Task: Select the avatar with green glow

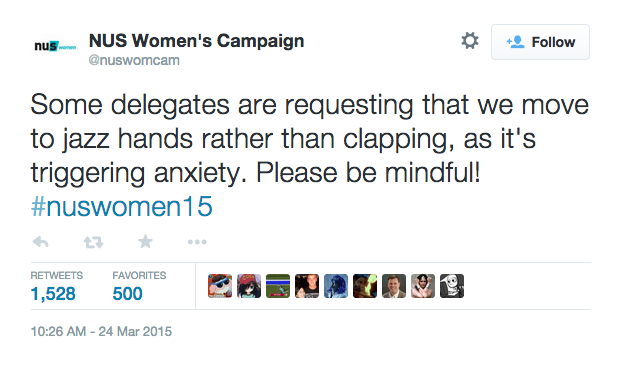Action: pos(365,286)
